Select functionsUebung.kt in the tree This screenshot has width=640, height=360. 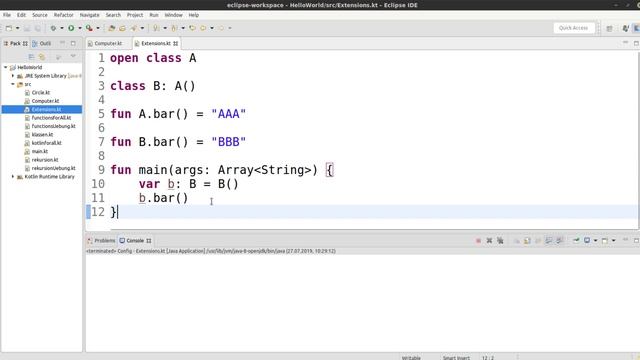click(x=53, y=126)
